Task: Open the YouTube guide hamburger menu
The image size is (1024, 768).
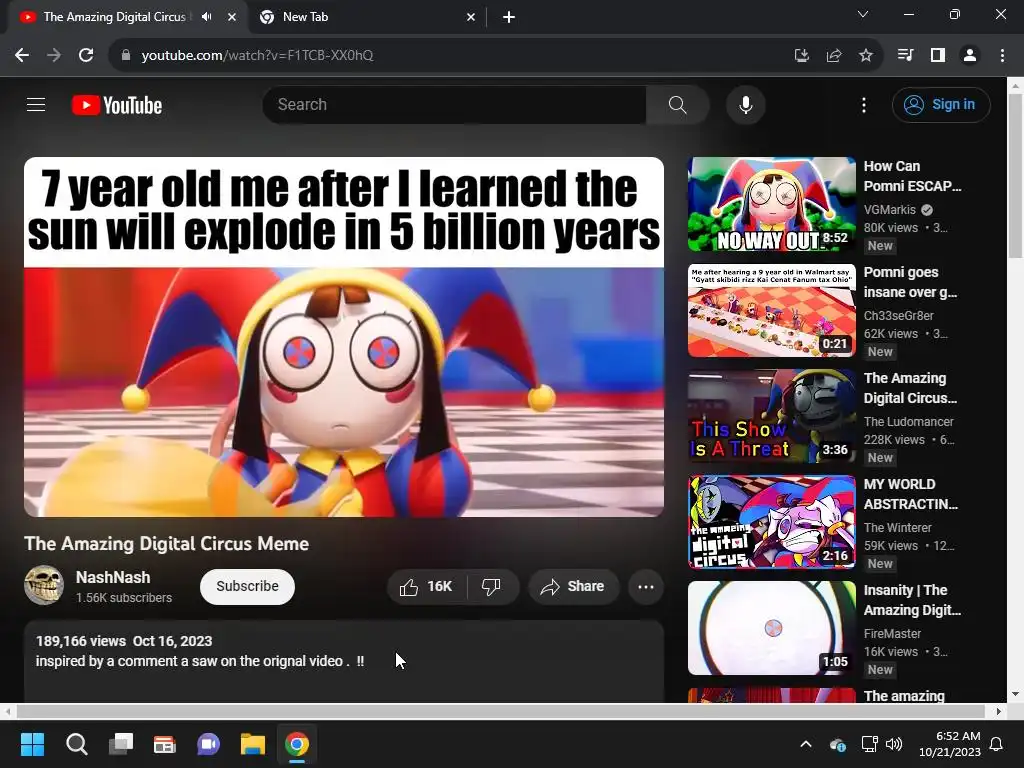Action: 36,104
